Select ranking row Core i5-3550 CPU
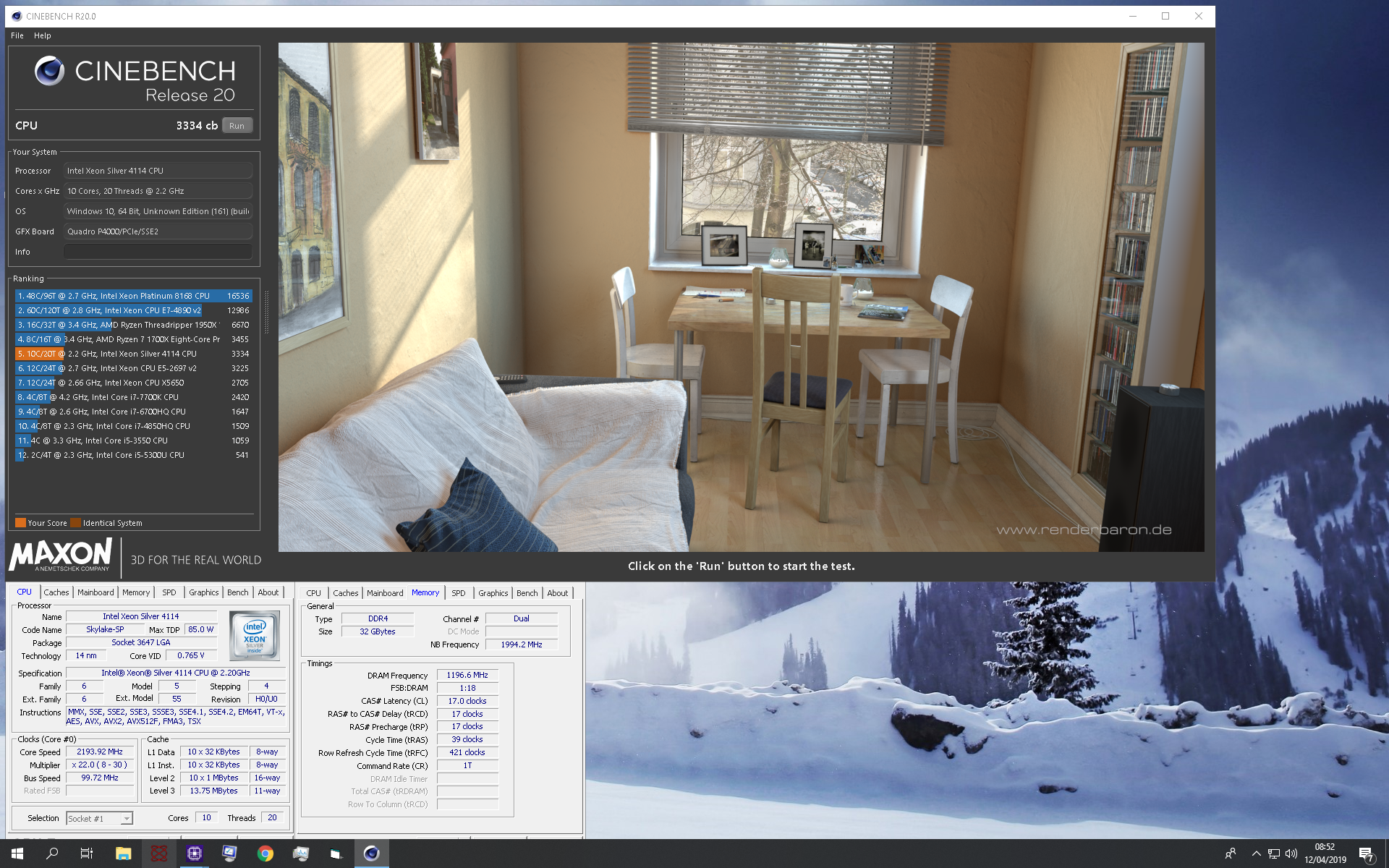The height and width of the screenshot is (868, 1389). 133,441
